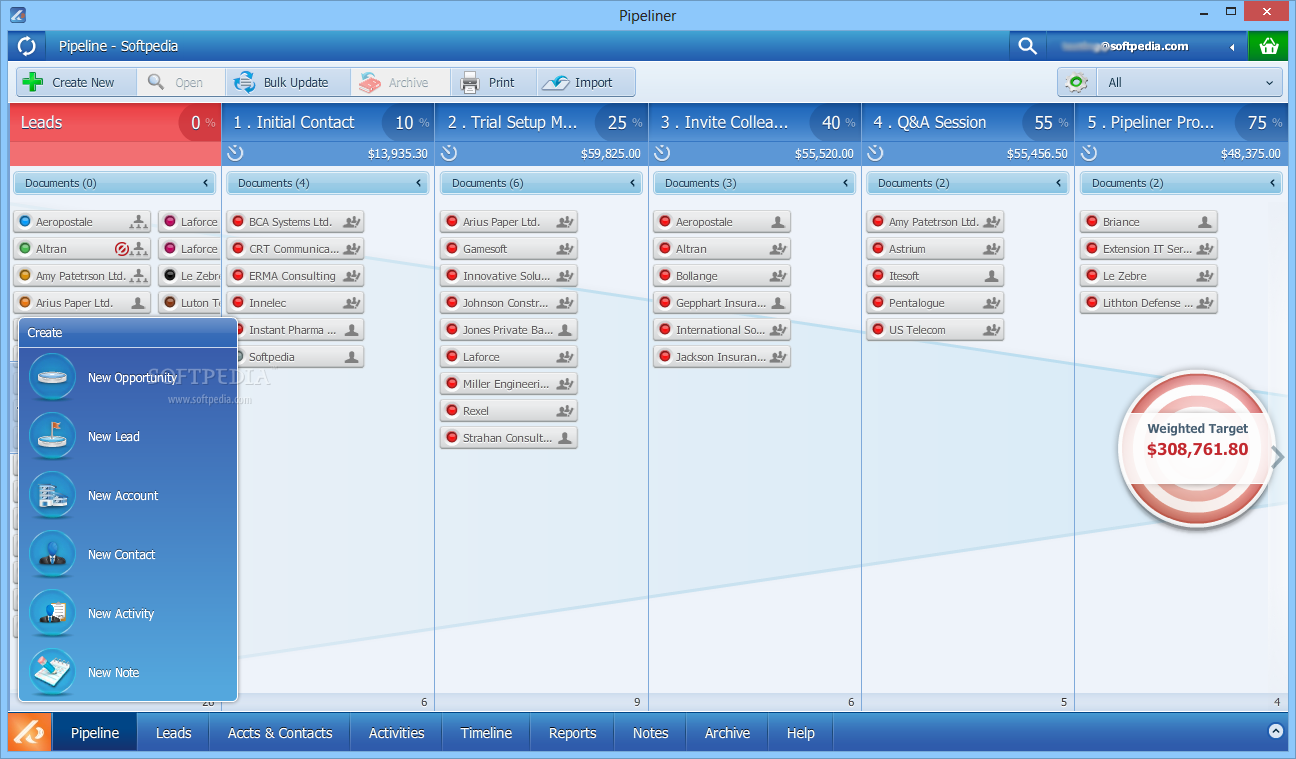Open the Help tab
Viewport: 1296px width, 759px height.
[800, 733]
